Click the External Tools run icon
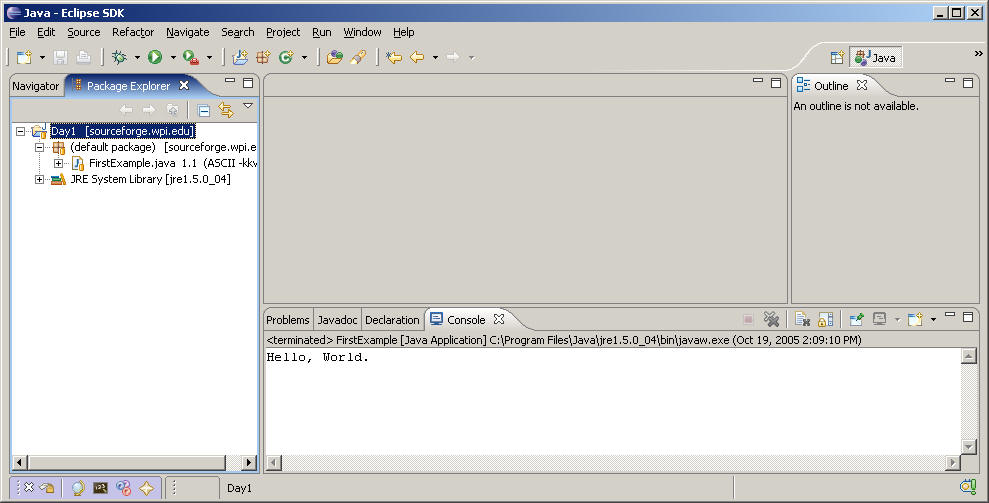Screen dimensions: 989x503 pos(190,57)
